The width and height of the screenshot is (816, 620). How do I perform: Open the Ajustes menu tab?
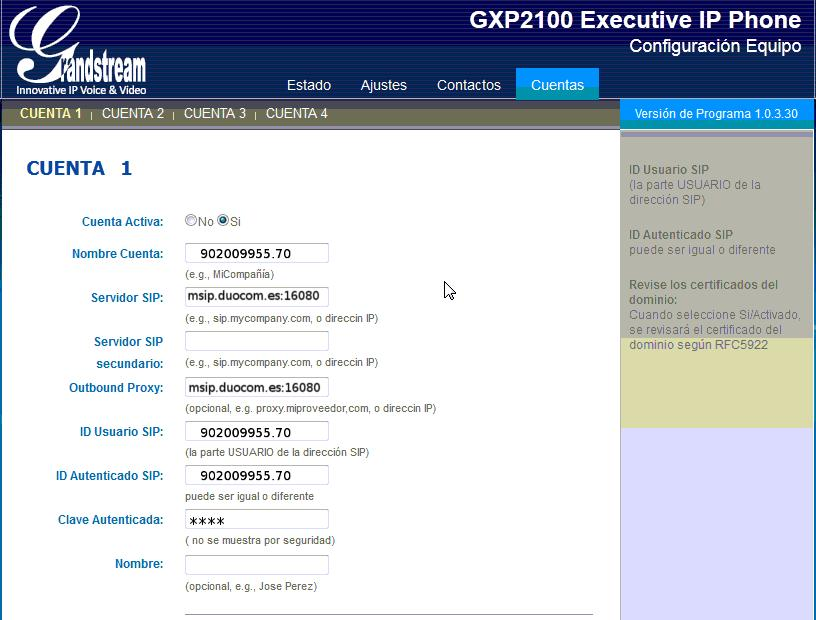tap(383, 85)
